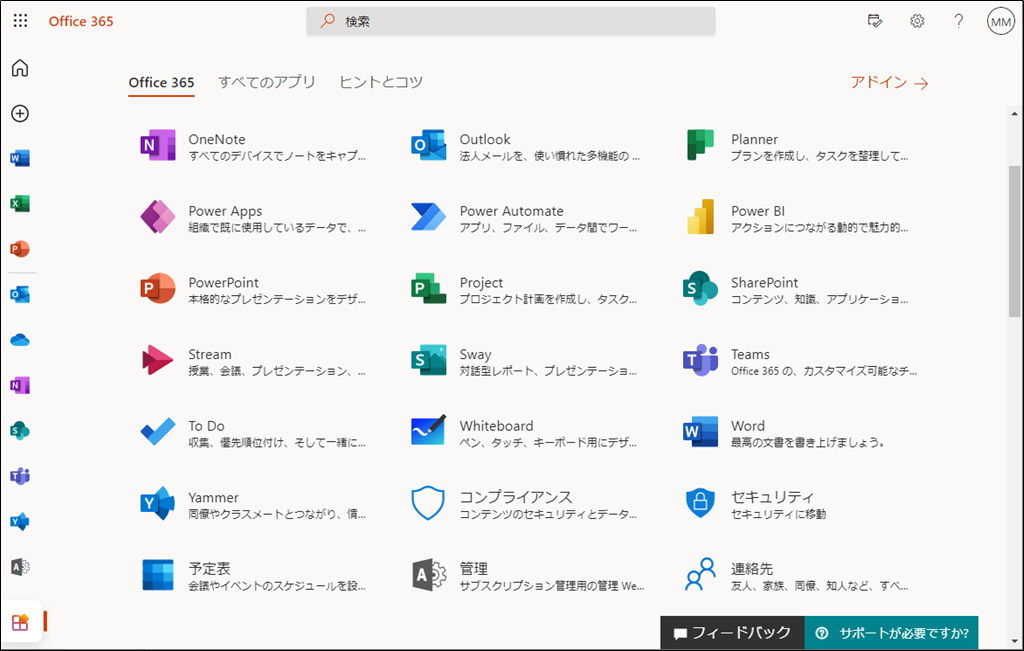Open the ヒントとコツ tab

coord(381,84)
